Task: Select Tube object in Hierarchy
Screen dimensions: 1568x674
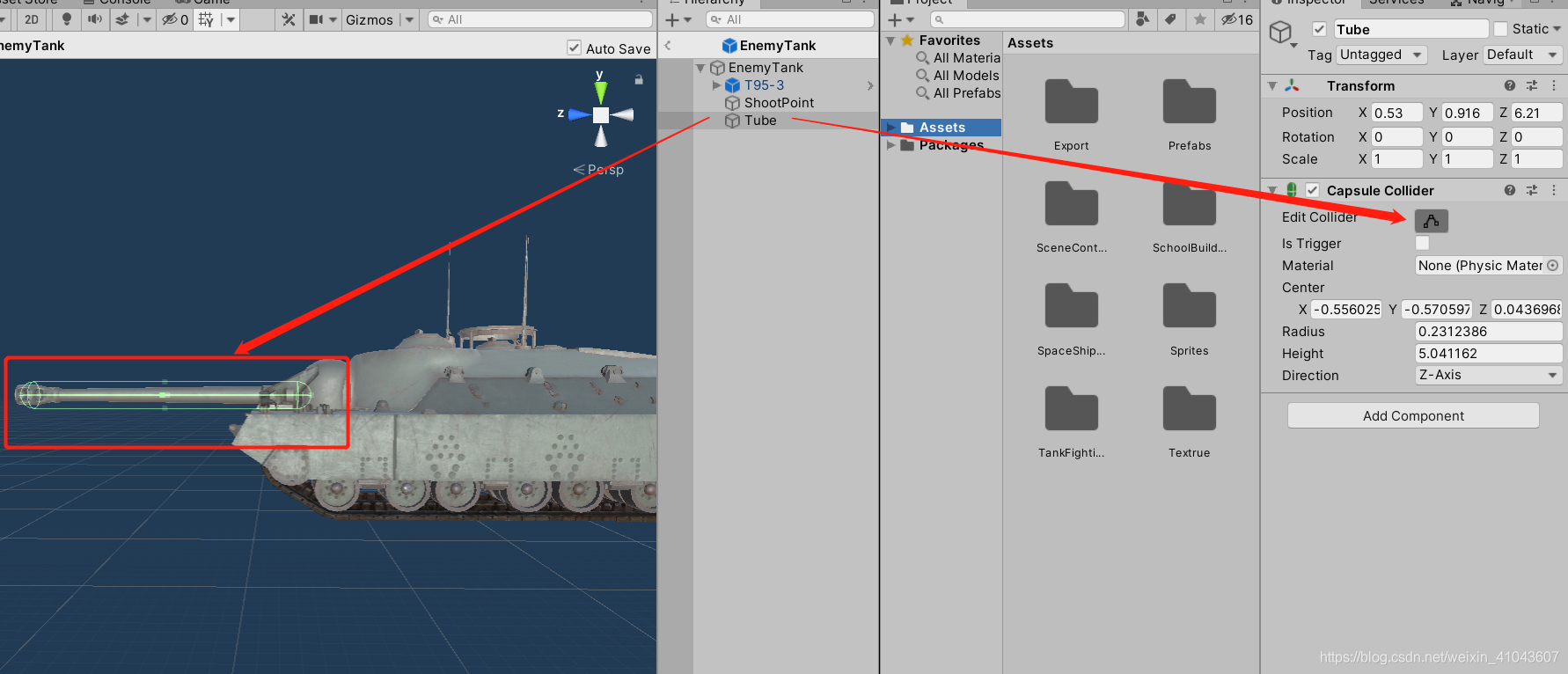Action: 760,121
